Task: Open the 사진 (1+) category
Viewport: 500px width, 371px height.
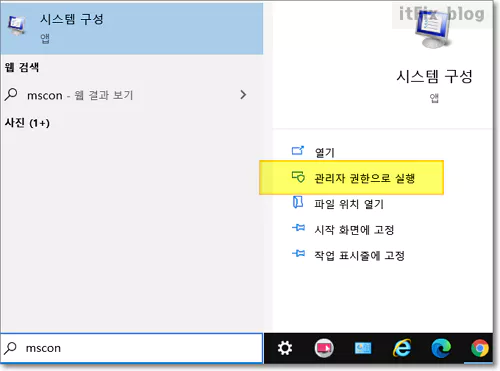Action: 27,123
